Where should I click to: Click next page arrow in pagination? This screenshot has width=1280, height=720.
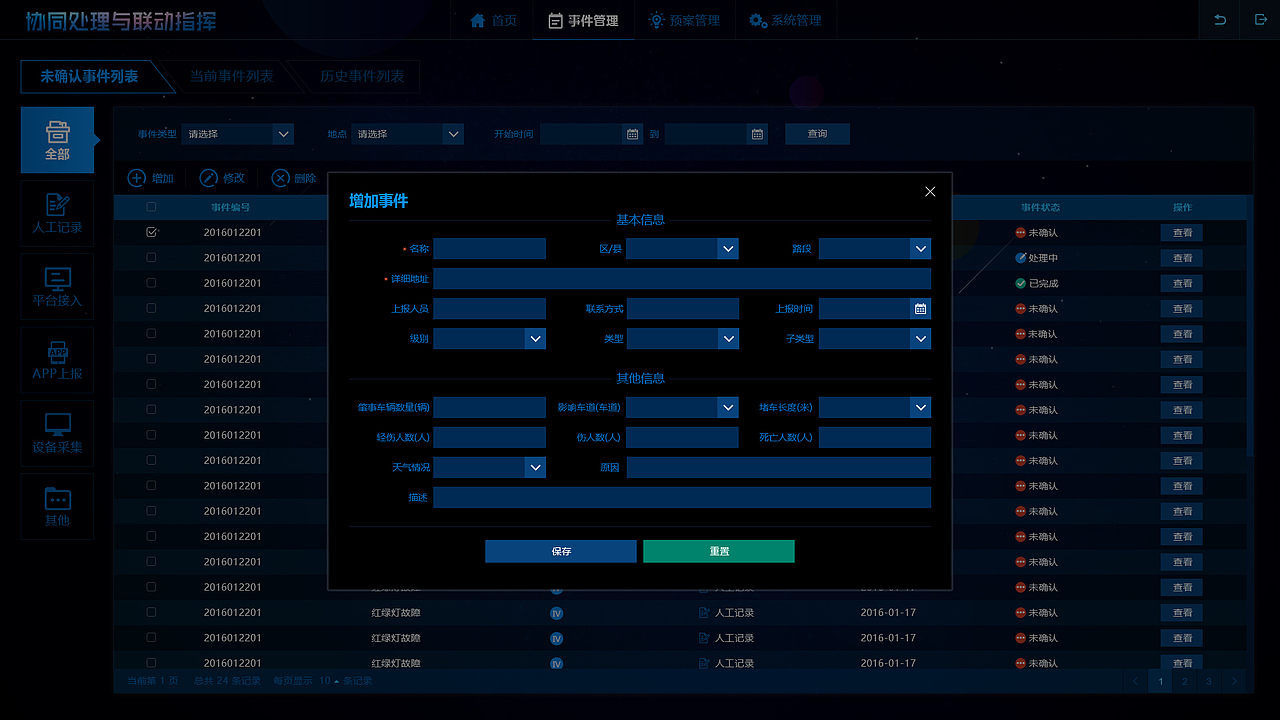[1235, 681]
